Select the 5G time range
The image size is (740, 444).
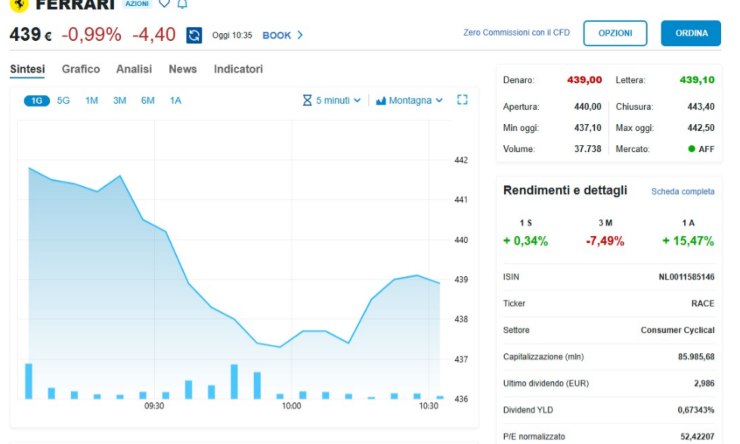[63, 101]
